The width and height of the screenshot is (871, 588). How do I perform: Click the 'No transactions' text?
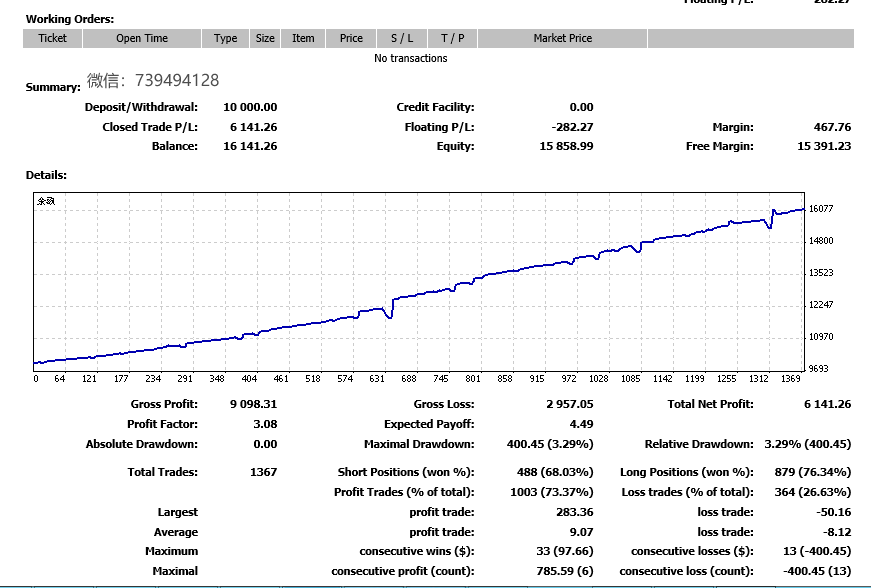411,58
